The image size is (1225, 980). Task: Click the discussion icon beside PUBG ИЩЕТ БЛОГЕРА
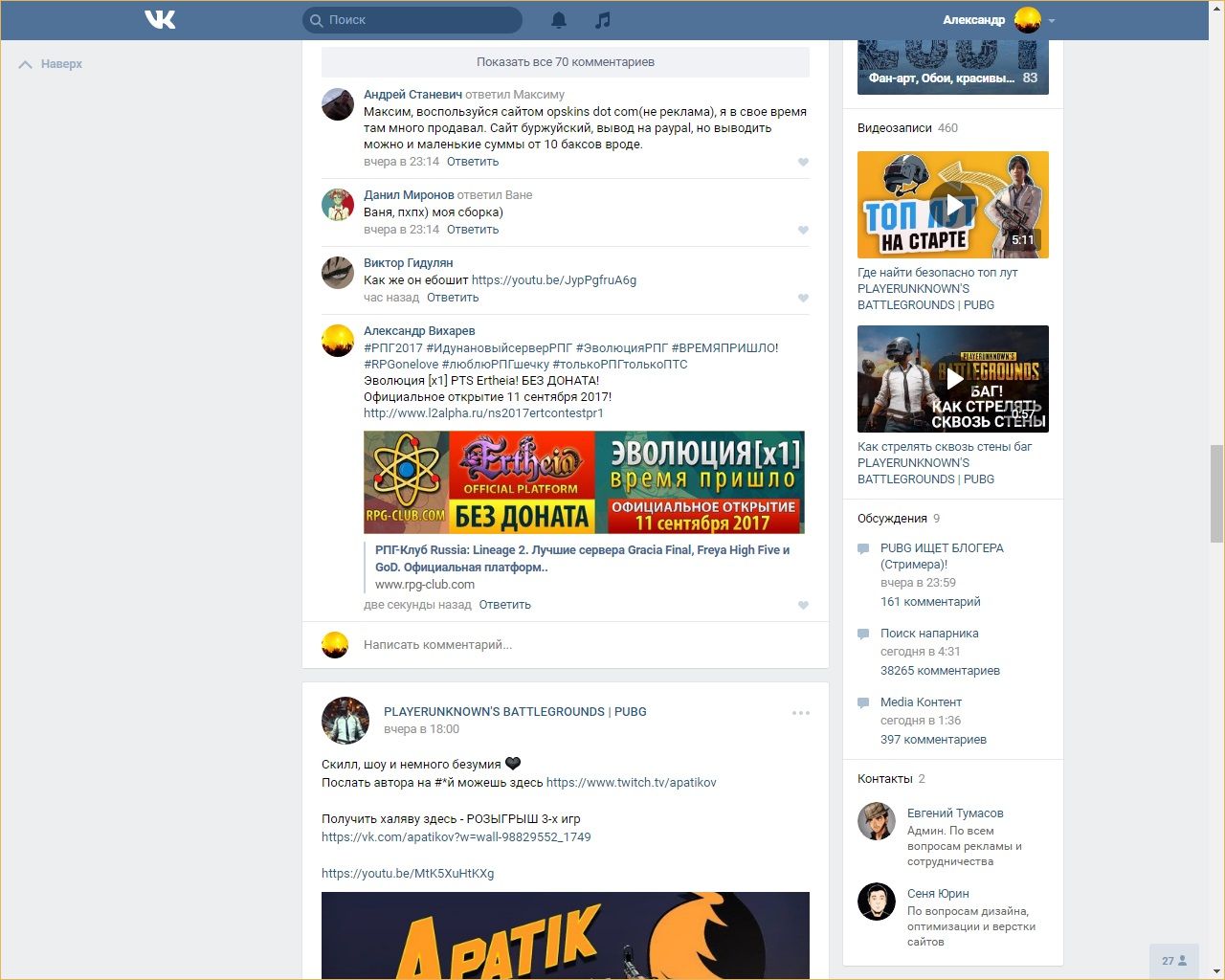(863, 549)
